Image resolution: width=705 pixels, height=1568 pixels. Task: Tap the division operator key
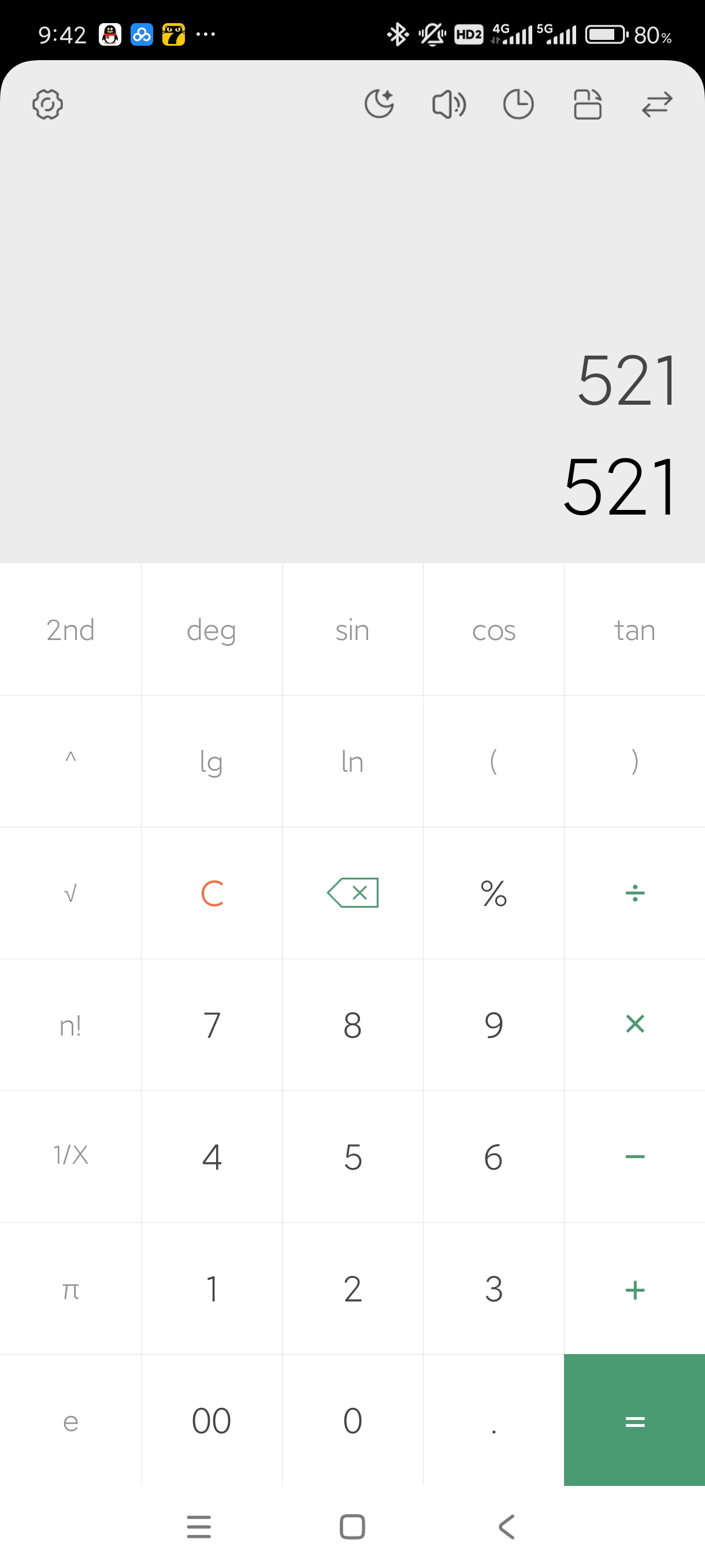[x=634, y=892]
